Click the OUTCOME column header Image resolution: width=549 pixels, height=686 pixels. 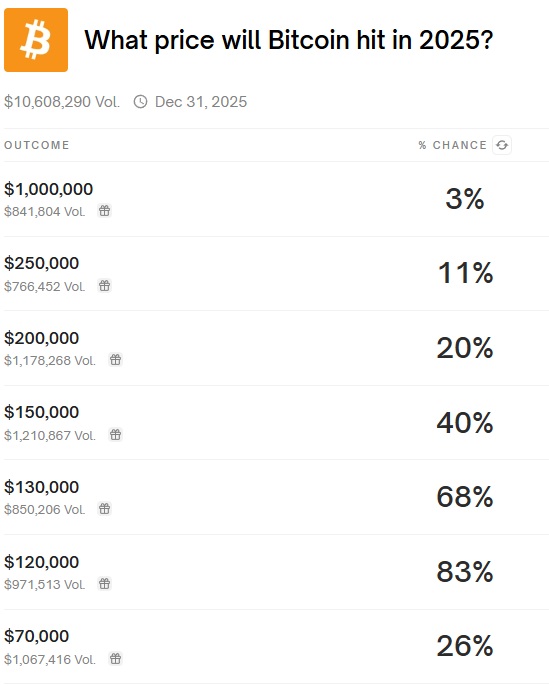coord(37,145)
